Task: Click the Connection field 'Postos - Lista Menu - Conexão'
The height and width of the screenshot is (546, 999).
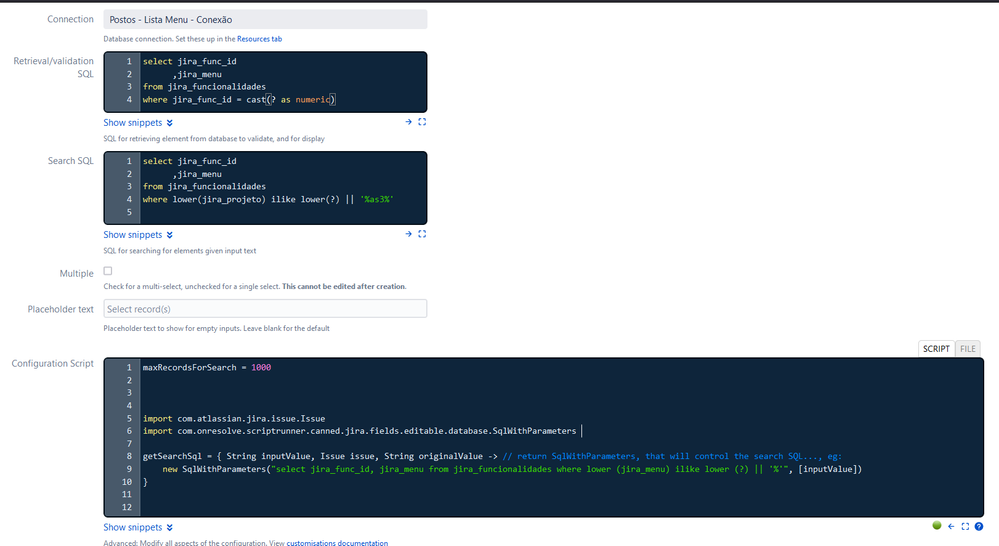Action: tap(265, 19)
